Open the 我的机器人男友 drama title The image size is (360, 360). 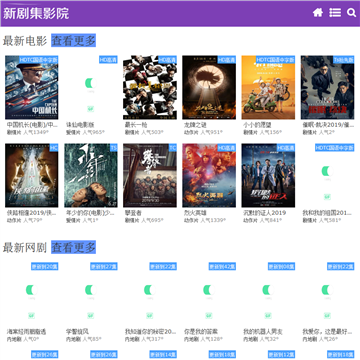[263, 332]
